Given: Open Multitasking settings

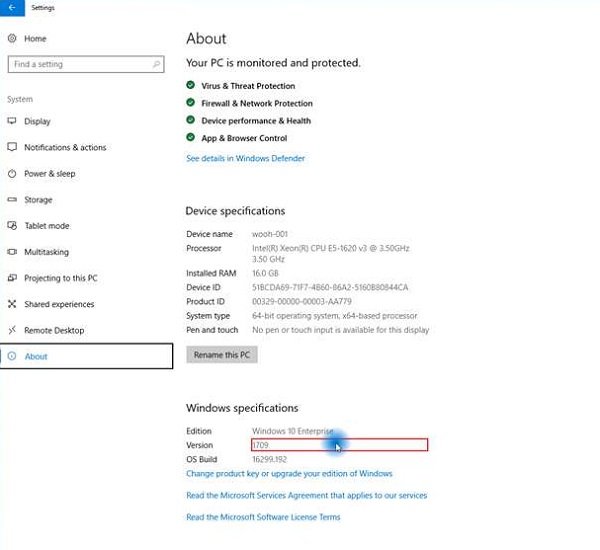Looking at the screenshot, I should [x=46, y=252].
